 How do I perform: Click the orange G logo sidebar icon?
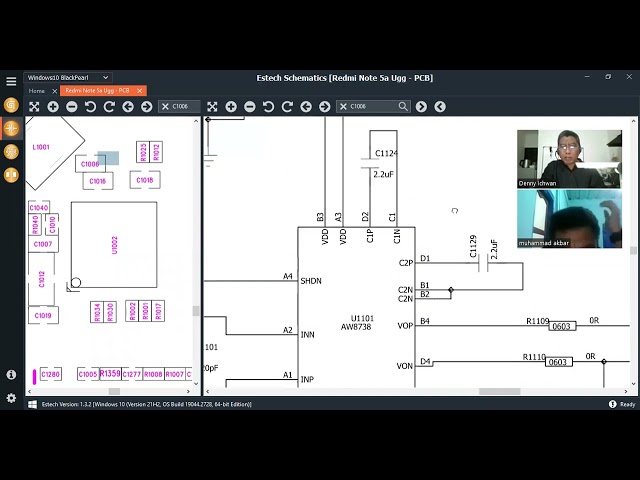point(11,105)
